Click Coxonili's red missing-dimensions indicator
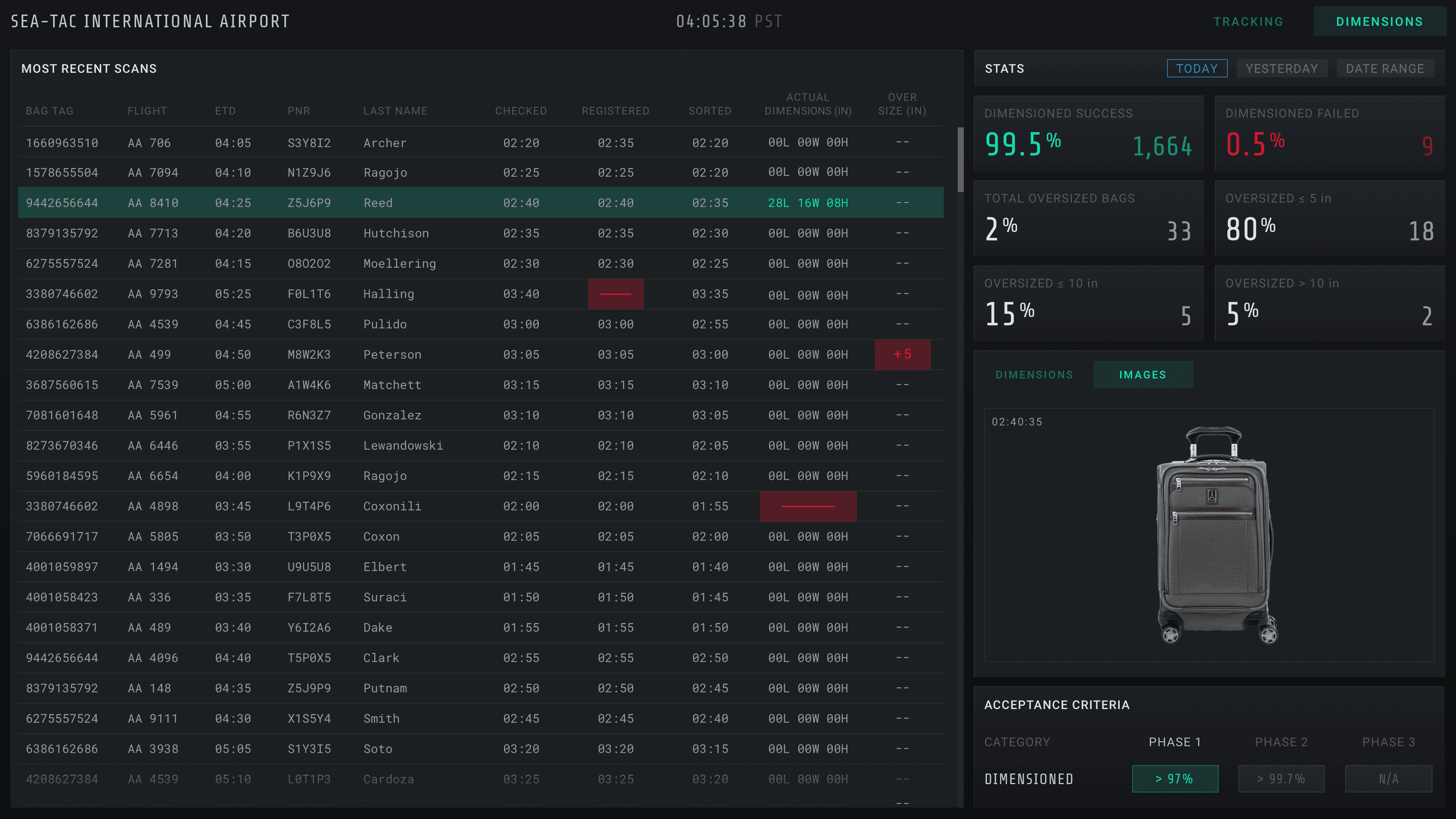This screenshot has width=1456, height=819. (808, 507)
